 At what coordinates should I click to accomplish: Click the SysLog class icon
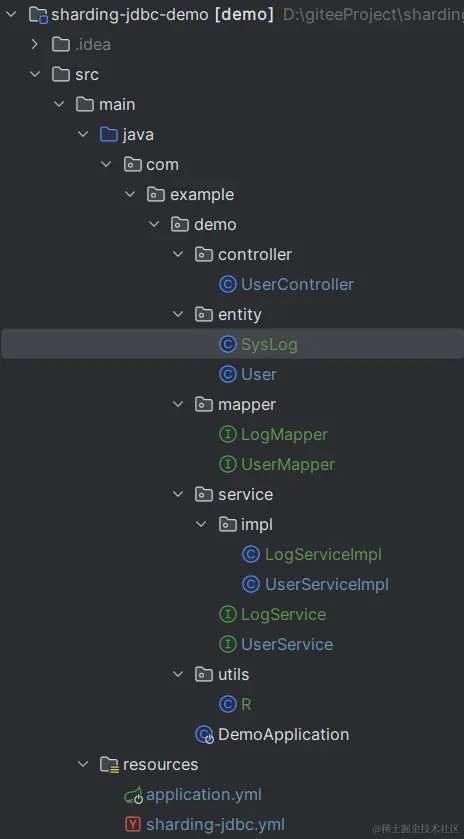click(228, 344)
